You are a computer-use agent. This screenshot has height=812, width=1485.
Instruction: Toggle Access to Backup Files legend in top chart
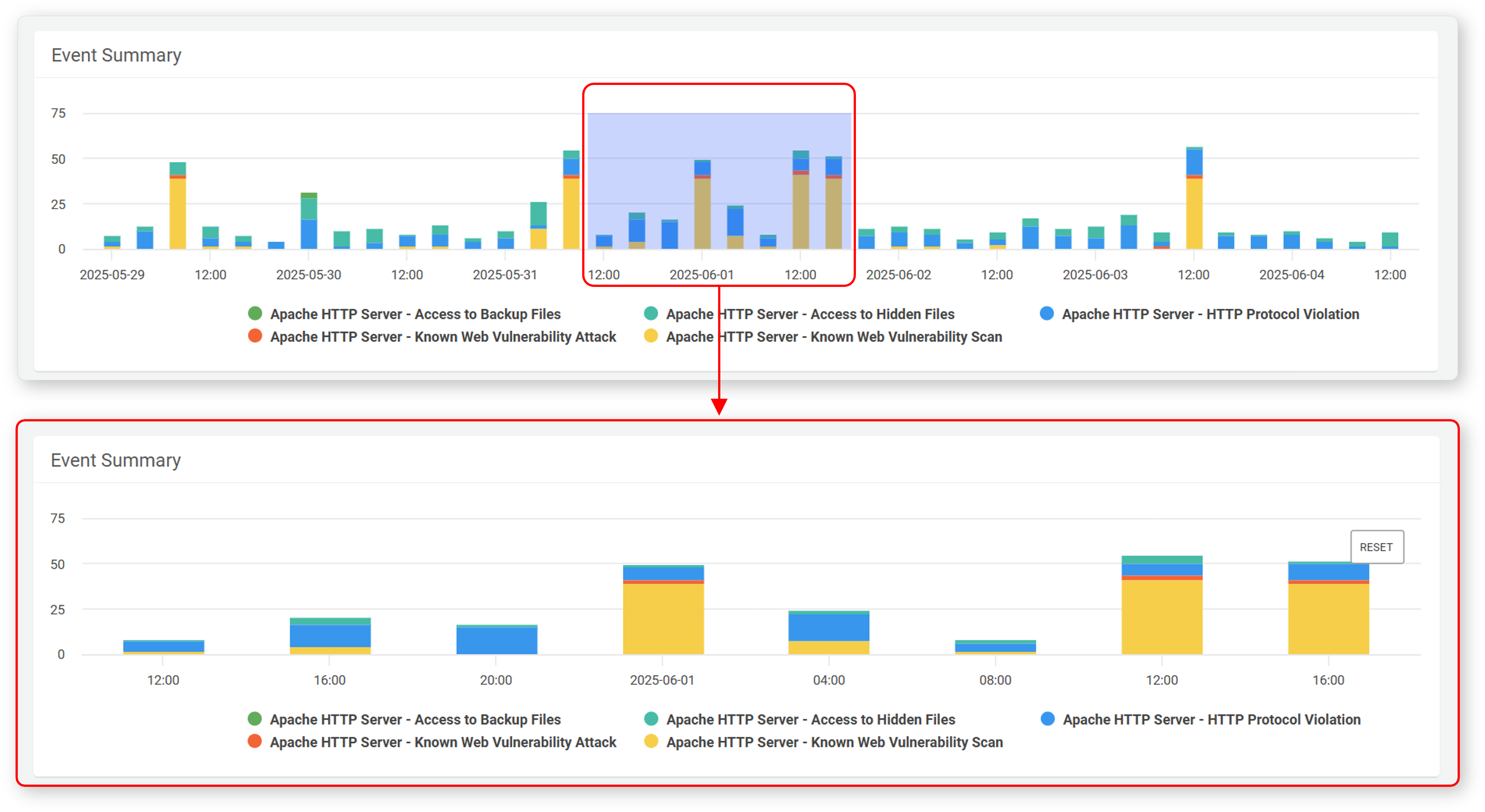(x=404, y=314)
